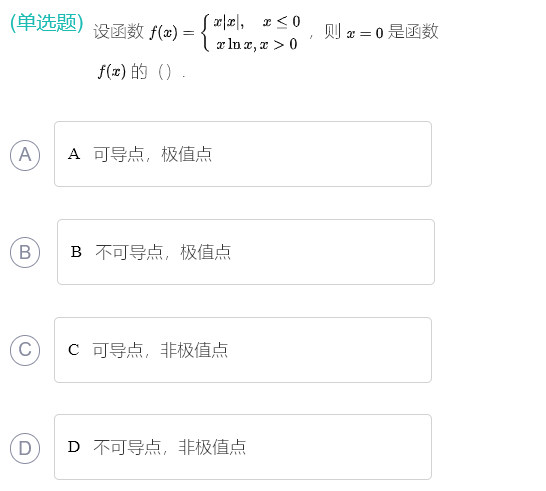Image resolution: width=546 pixels, height=491 pixels.
Task: Select the circled A radio button
Action: [25, 155]
